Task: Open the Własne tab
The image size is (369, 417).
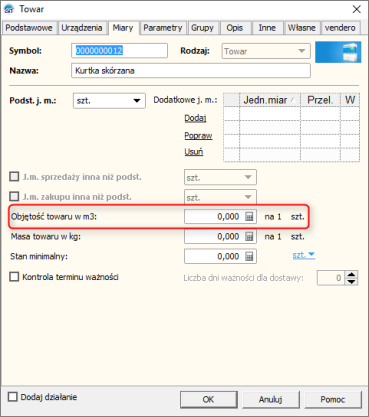Action: point(302,28)
